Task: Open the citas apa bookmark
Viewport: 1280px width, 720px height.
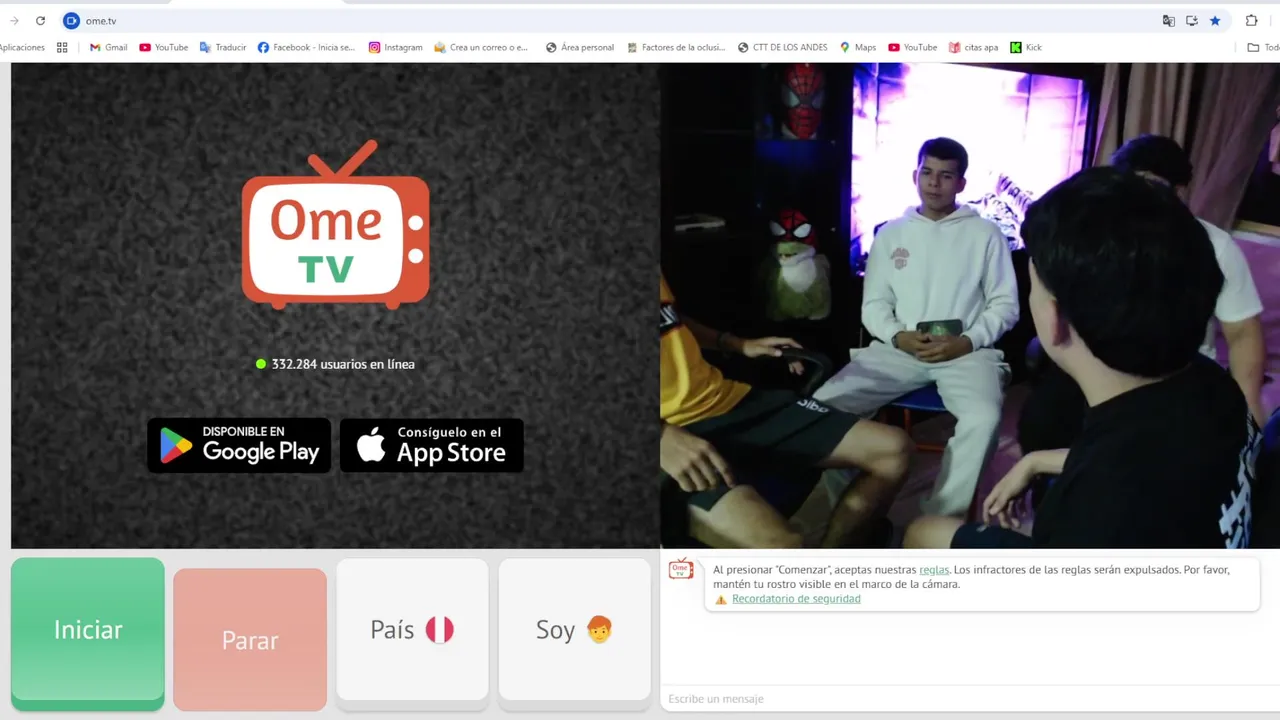Action: click(x=973, y=47)
